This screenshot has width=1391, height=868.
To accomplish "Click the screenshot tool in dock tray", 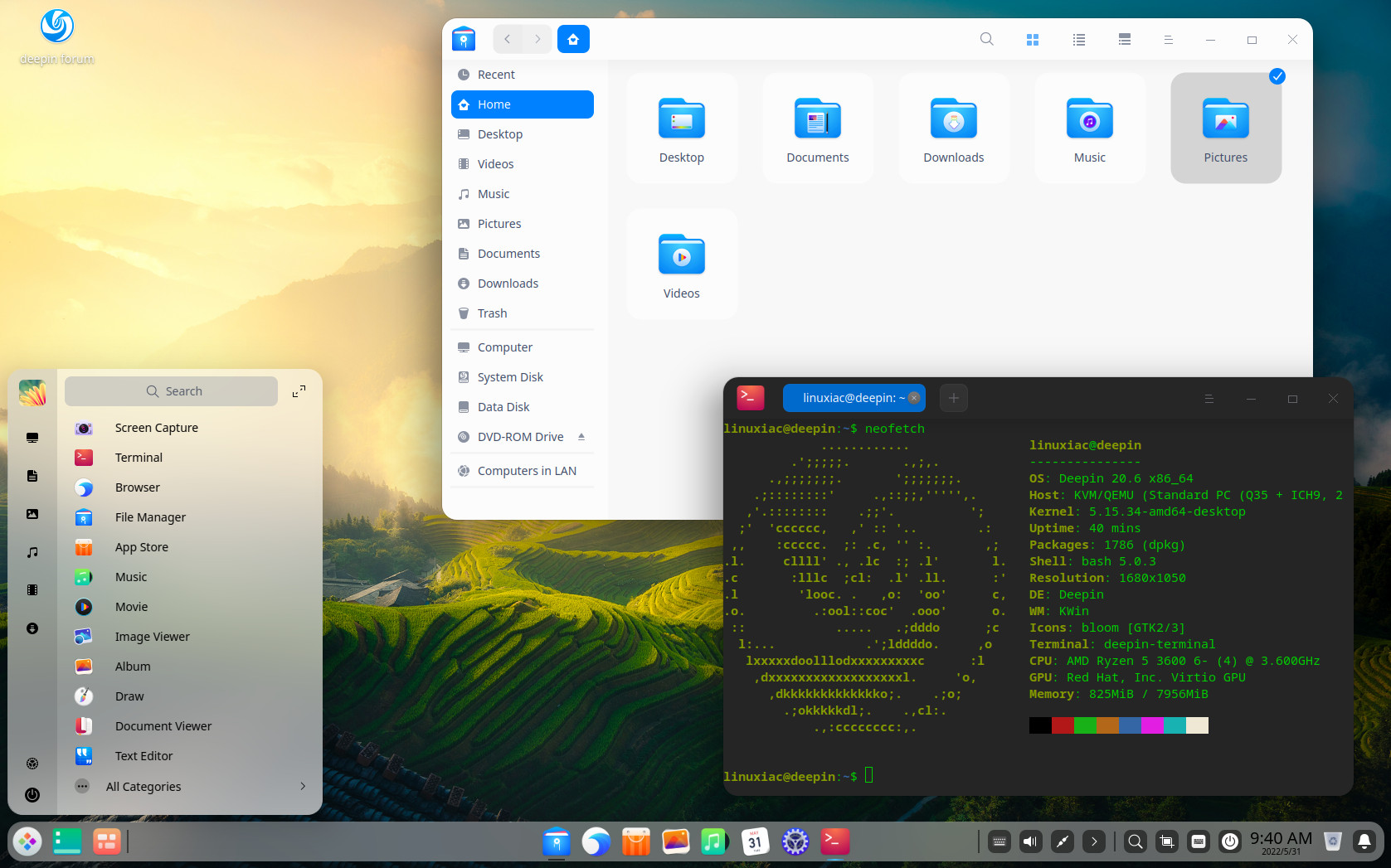I will (1167, 841).
